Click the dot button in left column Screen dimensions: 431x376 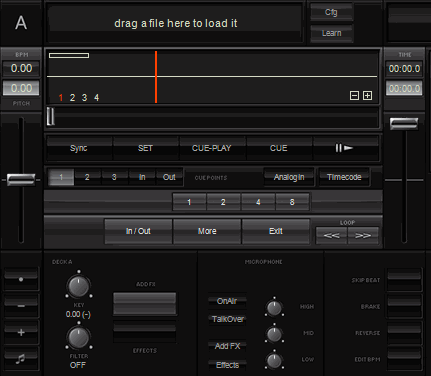[21, 279]
